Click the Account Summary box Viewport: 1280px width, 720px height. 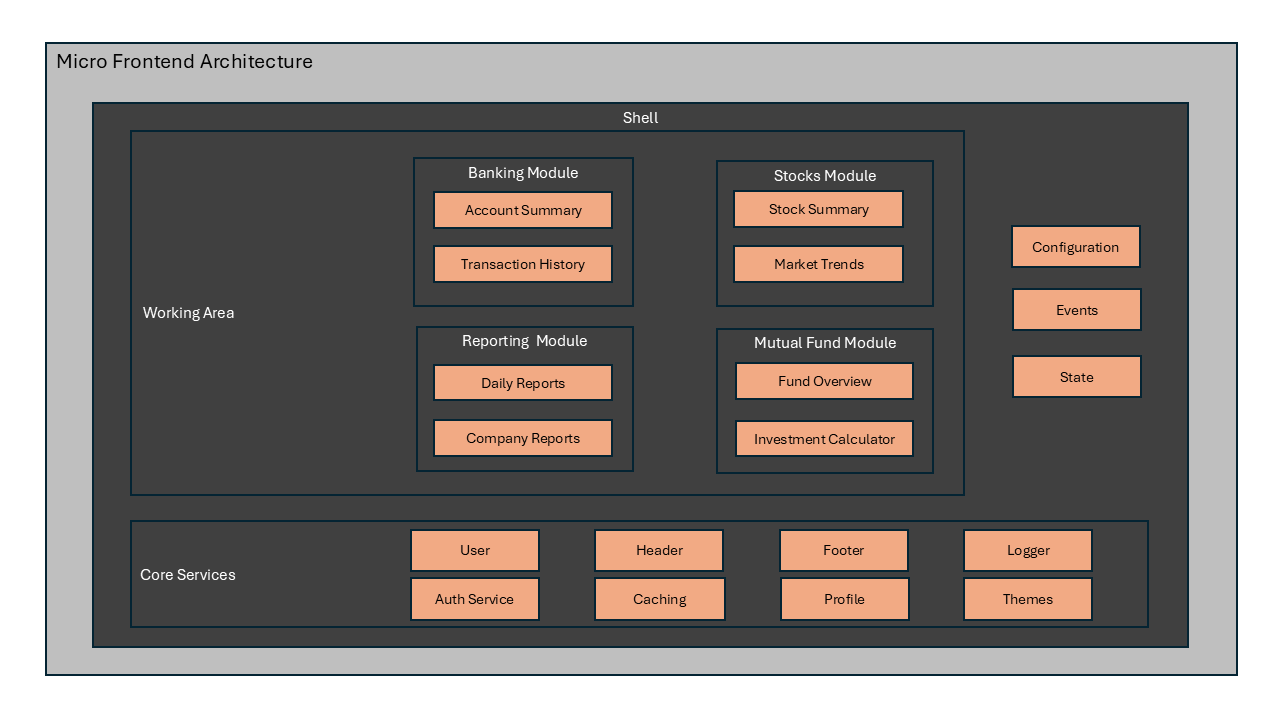523,210
